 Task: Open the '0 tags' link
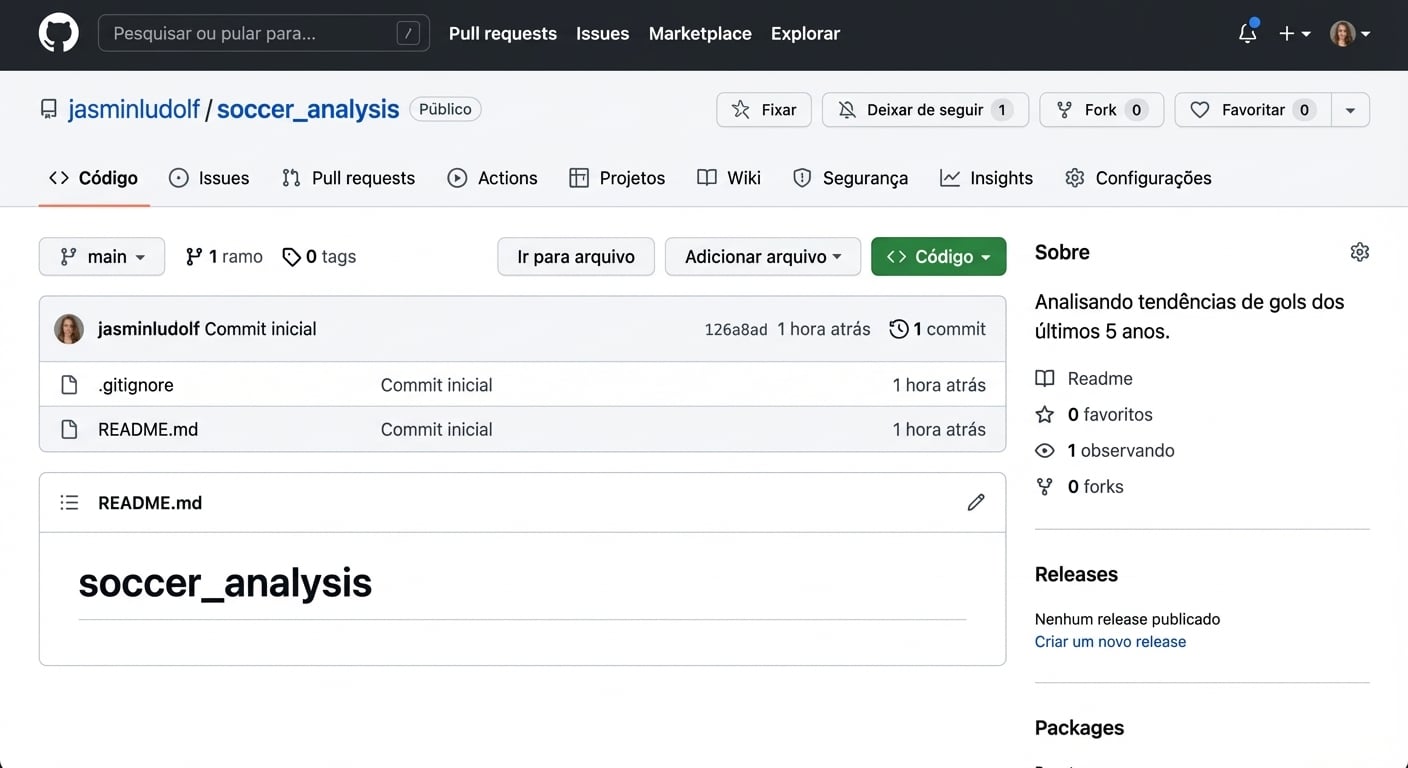319,257
